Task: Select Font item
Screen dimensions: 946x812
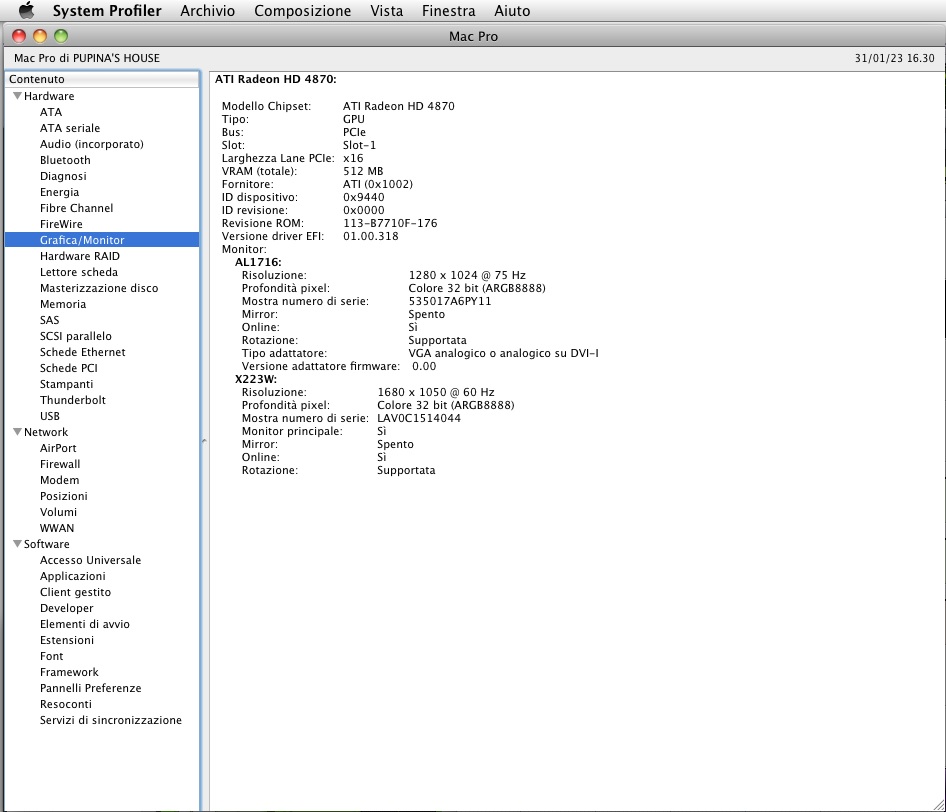Action: [x=51, y=656]
